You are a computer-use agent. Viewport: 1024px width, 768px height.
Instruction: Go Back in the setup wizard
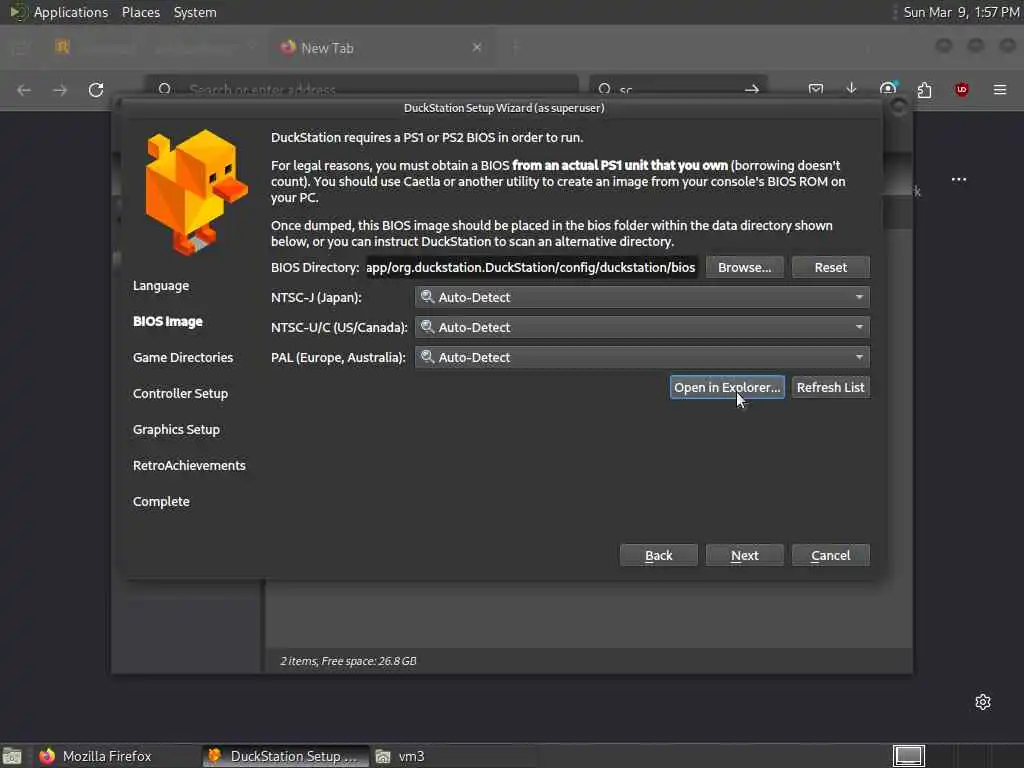click(658, 555)
